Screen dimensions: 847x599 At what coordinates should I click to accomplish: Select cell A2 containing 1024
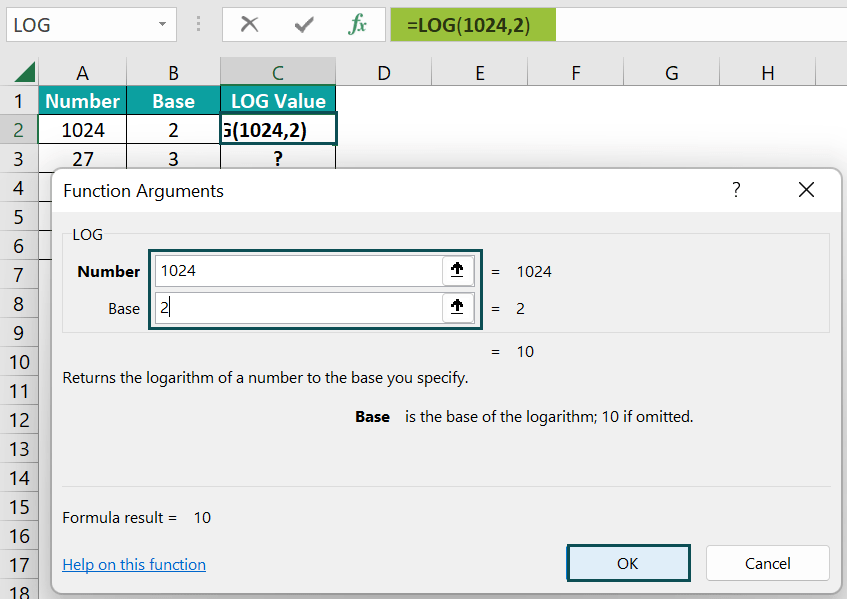coord(82,129)
